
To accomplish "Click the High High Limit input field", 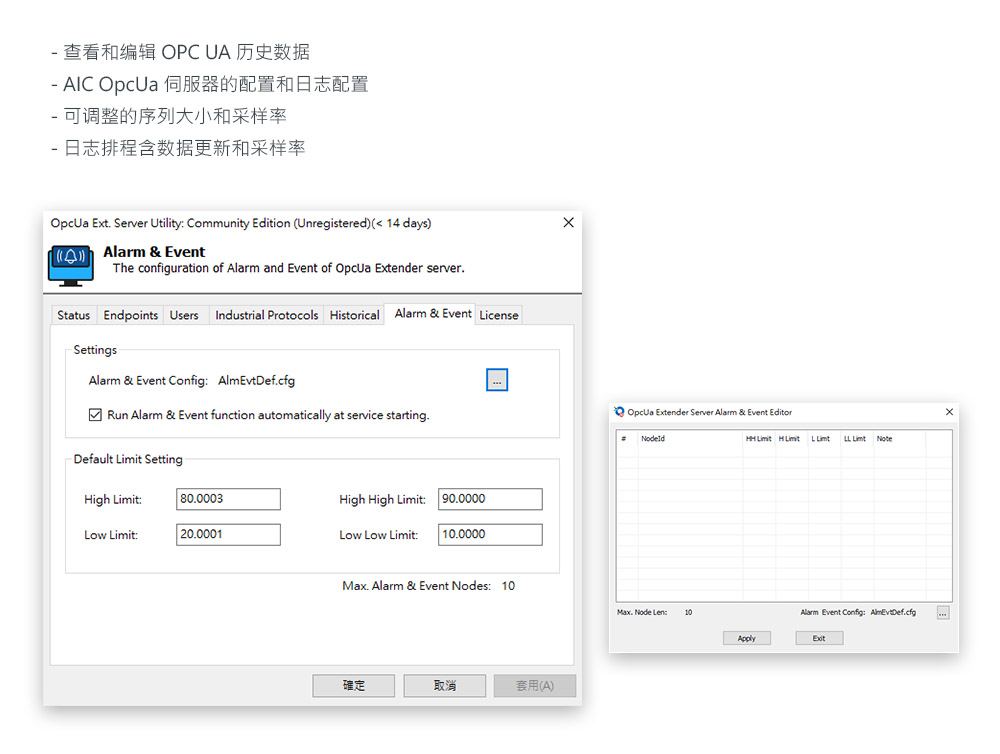I will coord(490,499).
